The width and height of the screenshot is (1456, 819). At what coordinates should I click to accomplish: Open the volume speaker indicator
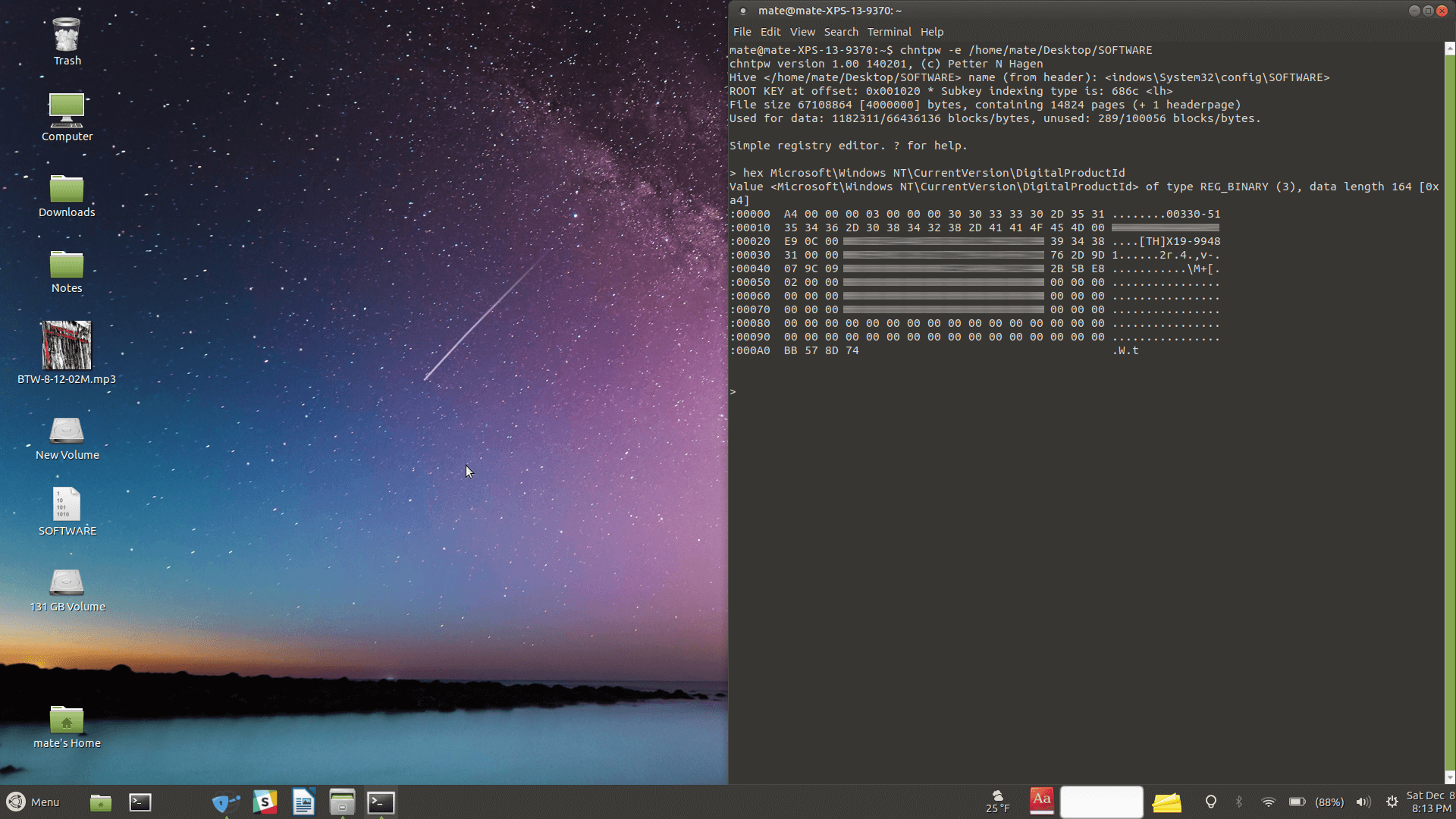[1363, 802]
